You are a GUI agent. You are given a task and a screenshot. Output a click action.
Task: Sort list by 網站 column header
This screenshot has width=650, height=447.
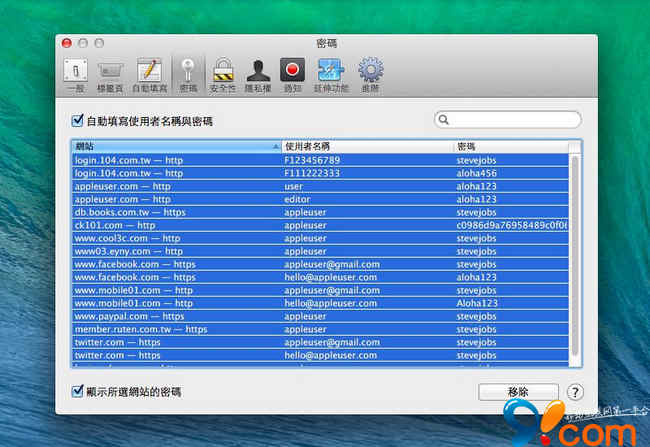175,146
